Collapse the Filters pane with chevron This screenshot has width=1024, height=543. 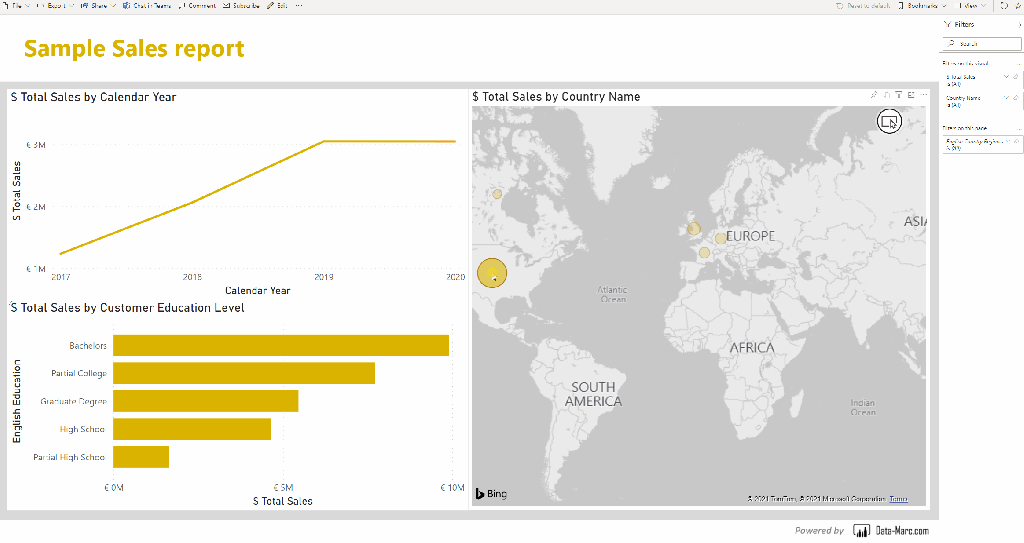pyautogui.click(x=1018, y=24)
